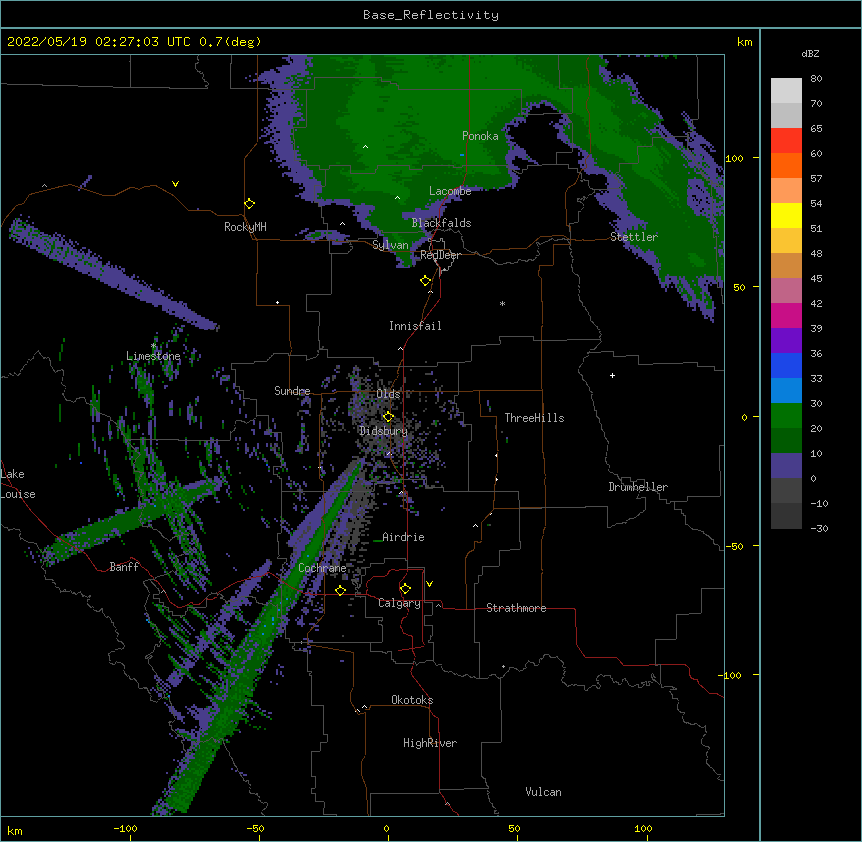The height and width of the screenshot is (842, 862).
Task: Click the Limestone label
Action: (x=153, y=356)
